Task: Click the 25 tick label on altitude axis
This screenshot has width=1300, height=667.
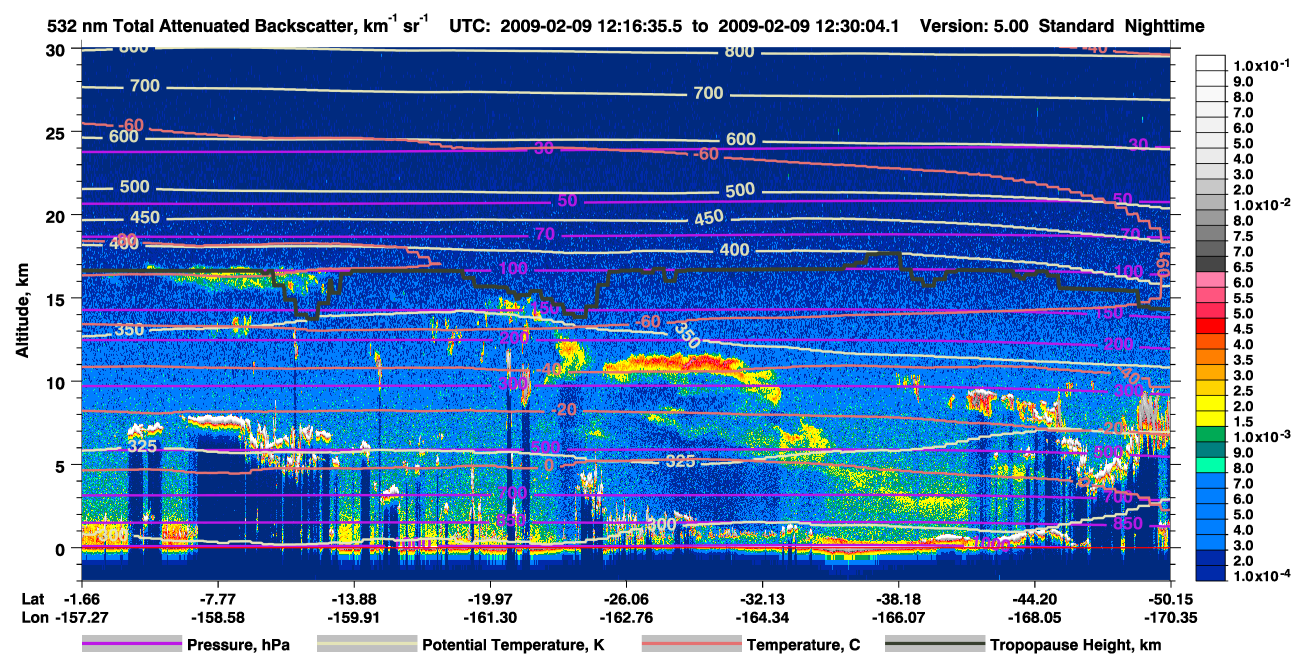Action: (57, 132)
